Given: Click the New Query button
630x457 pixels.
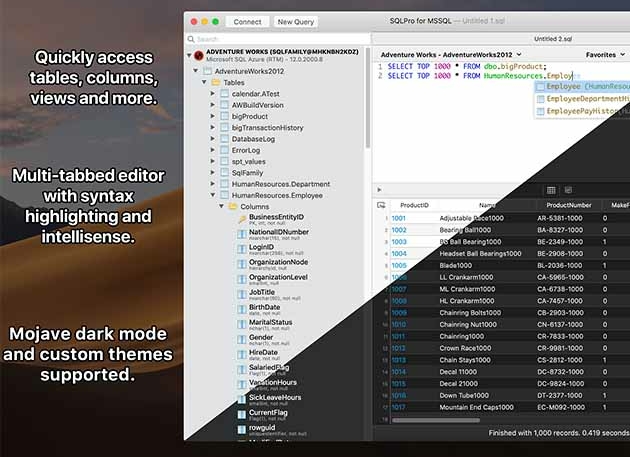Looking at the screenshot, I should click(295, 21).
